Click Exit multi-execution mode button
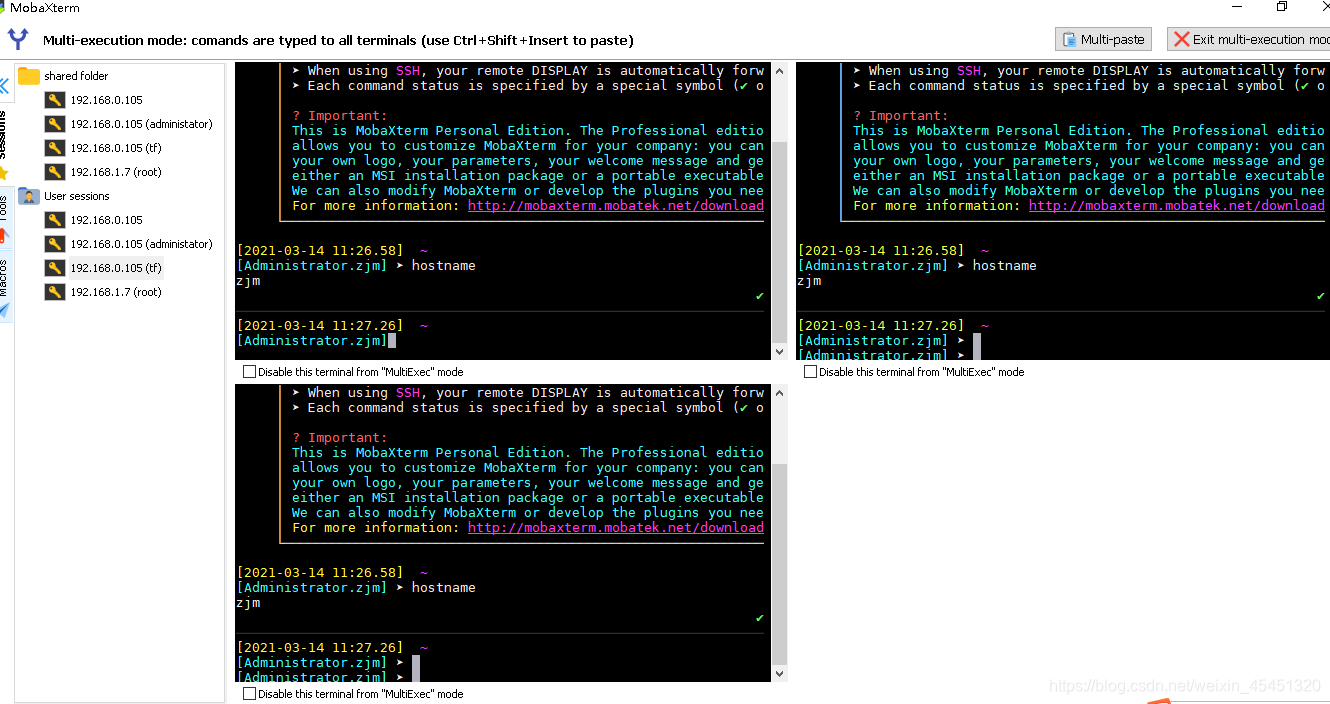The width and height of the screenshot is (1330, 704). tap(1249, 39)
